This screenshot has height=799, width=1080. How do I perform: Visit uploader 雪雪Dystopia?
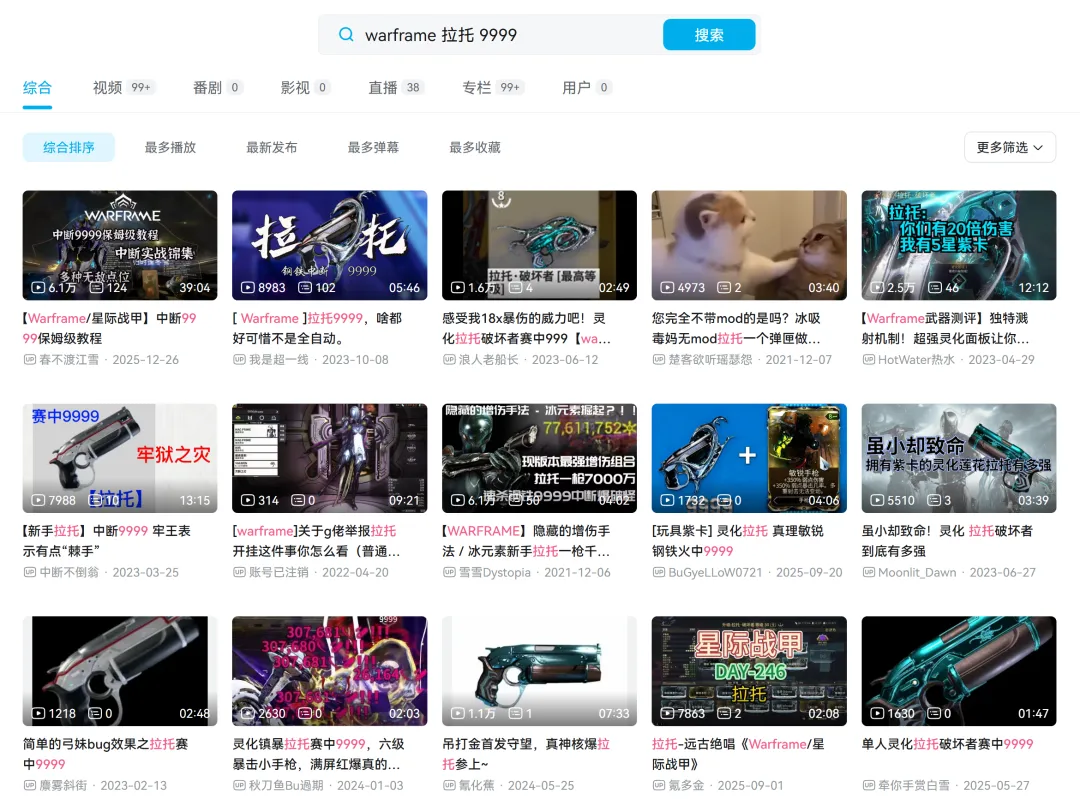495,572
